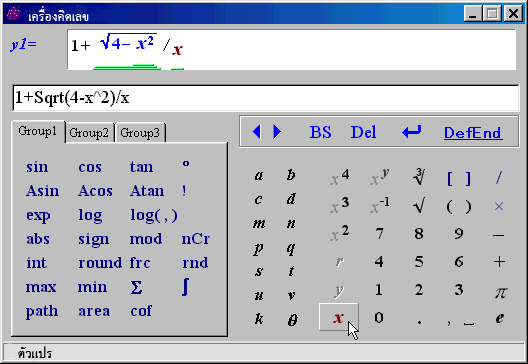Switch to the Group2 tab
Screen dimensions: 528x364
(x=89, y=133)
